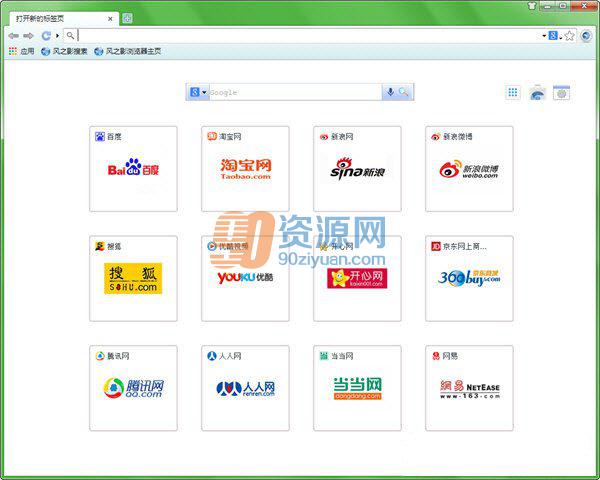Open the 网易 NetEase tile
This screenshot has height=480, width=600.
click(469, 388)
